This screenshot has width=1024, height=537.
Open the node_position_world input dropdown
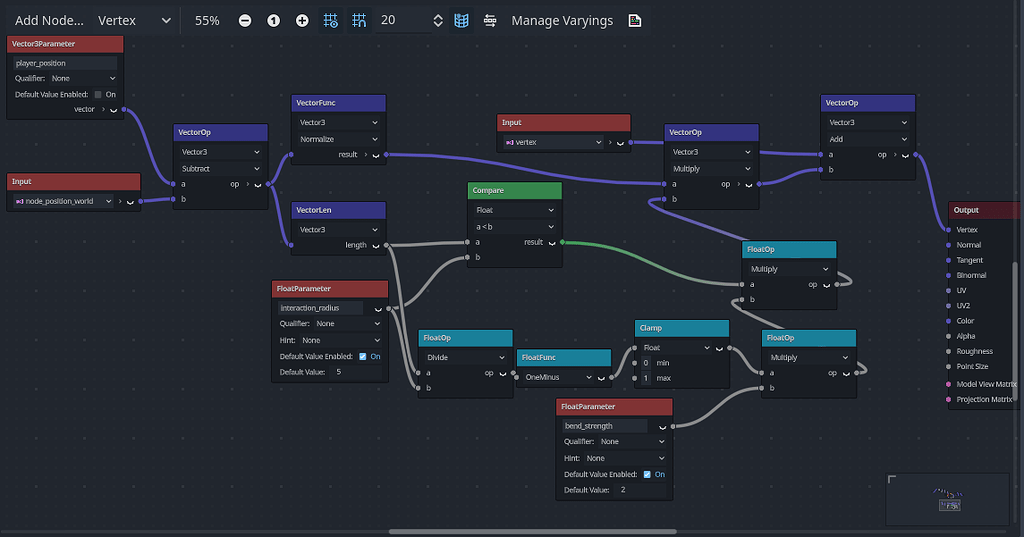67,201
